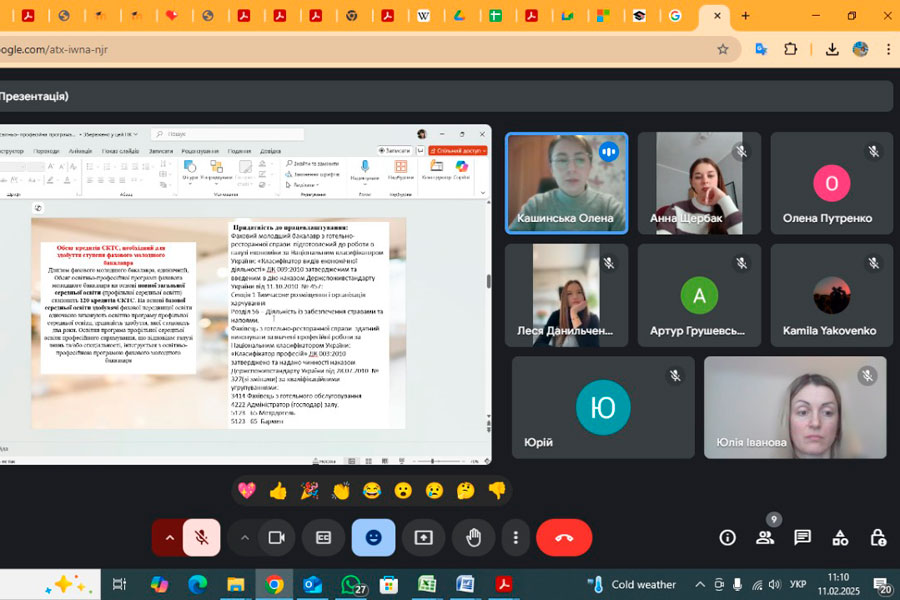
Task: Open Chrome three-dot menu
Action: [888, 49]
